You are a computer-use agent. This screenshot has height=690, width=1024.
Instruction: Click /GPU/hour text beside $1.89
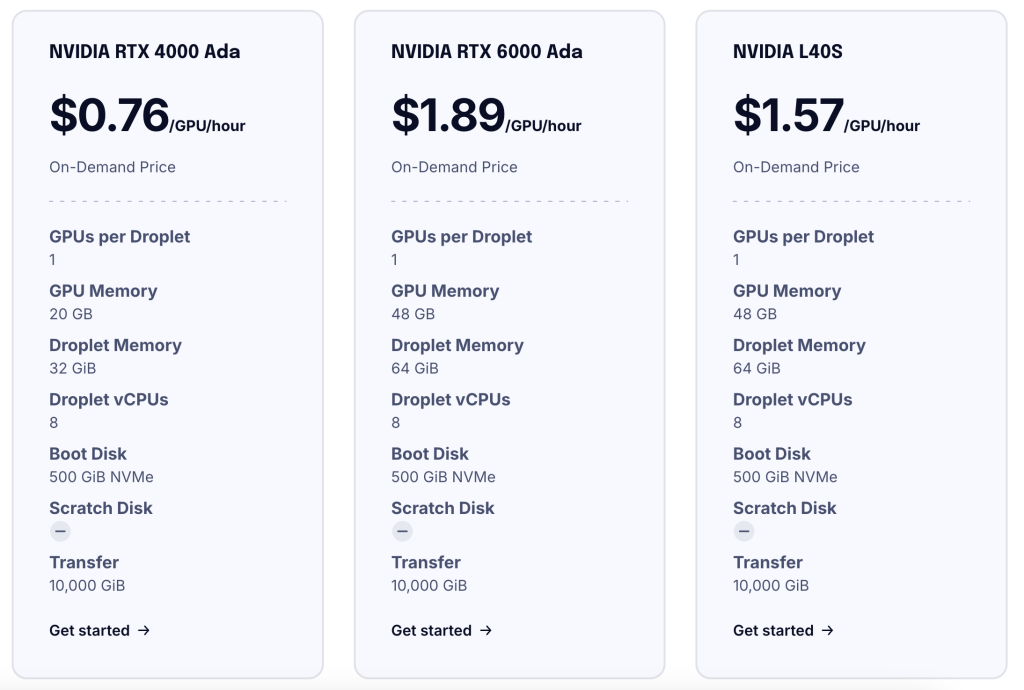pyautogui.click(x=543, y=126)
